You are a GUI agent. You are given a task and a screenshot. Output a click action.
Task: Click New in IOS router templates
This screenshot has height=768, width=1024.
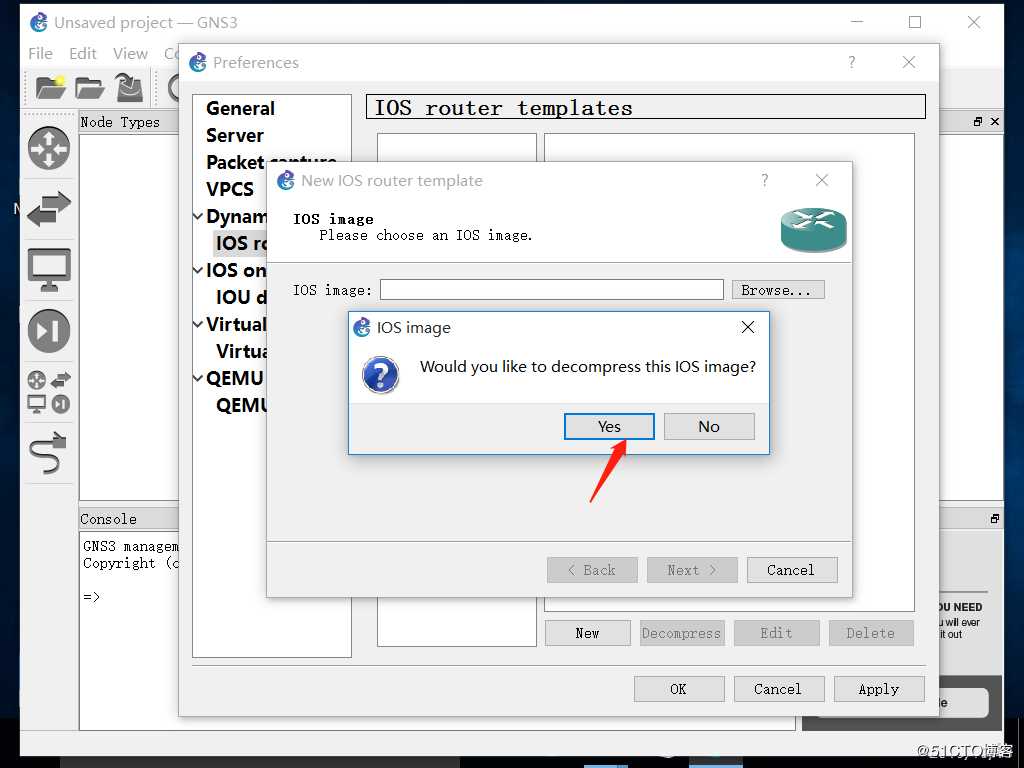[588, 633]
